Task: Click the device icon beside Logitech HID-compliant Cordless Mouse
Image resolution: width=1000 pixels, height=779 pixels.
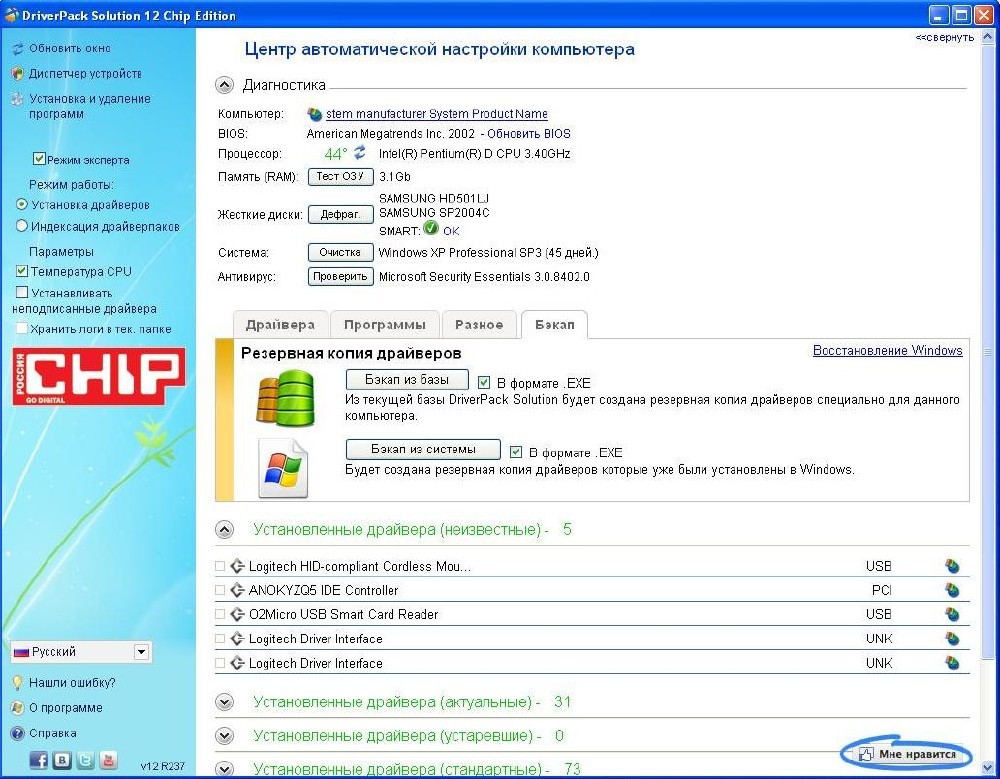Action: click(237, 566)
